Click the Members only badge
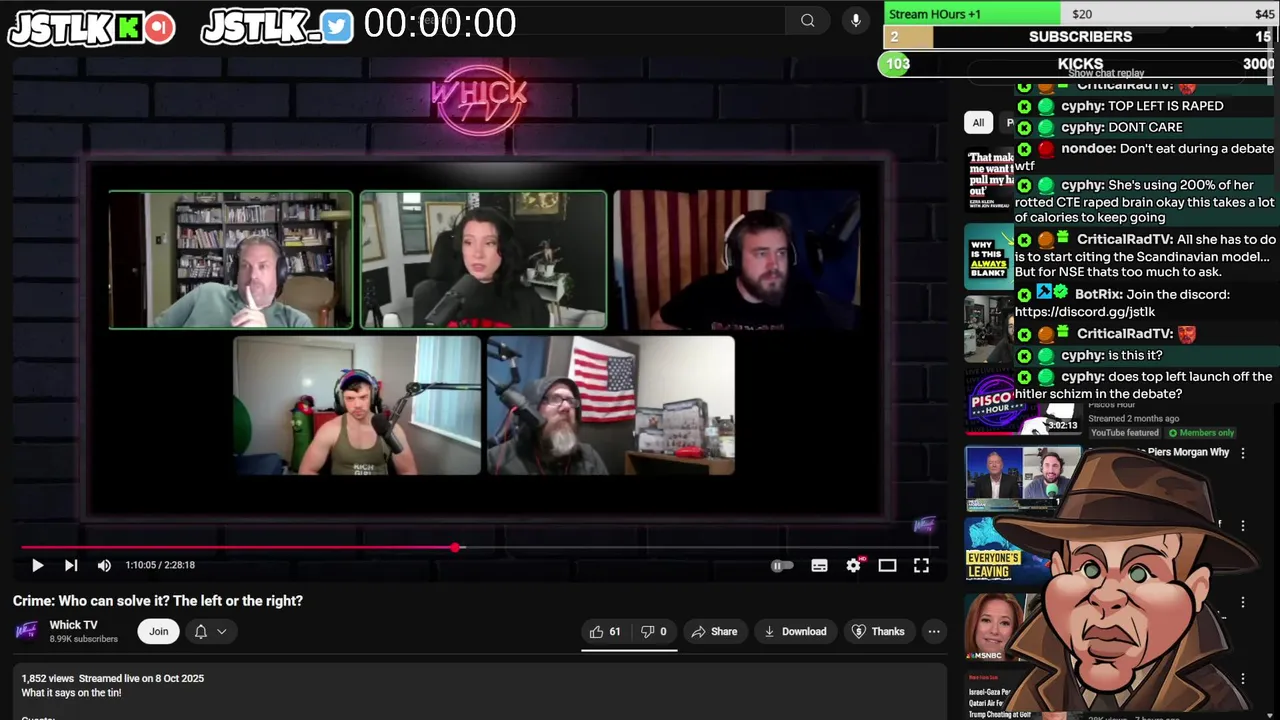The width and height of the screenshot is (1280, 720). (x=1200, y=433)
